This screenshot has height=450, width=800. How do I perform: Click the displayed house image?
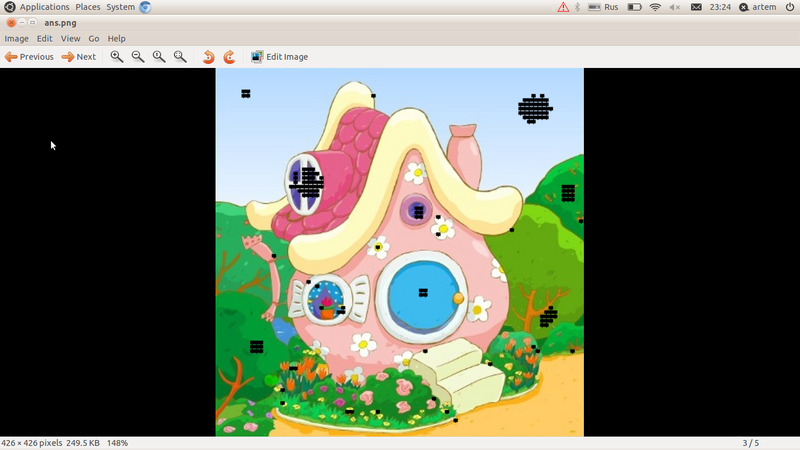(399, 252)
